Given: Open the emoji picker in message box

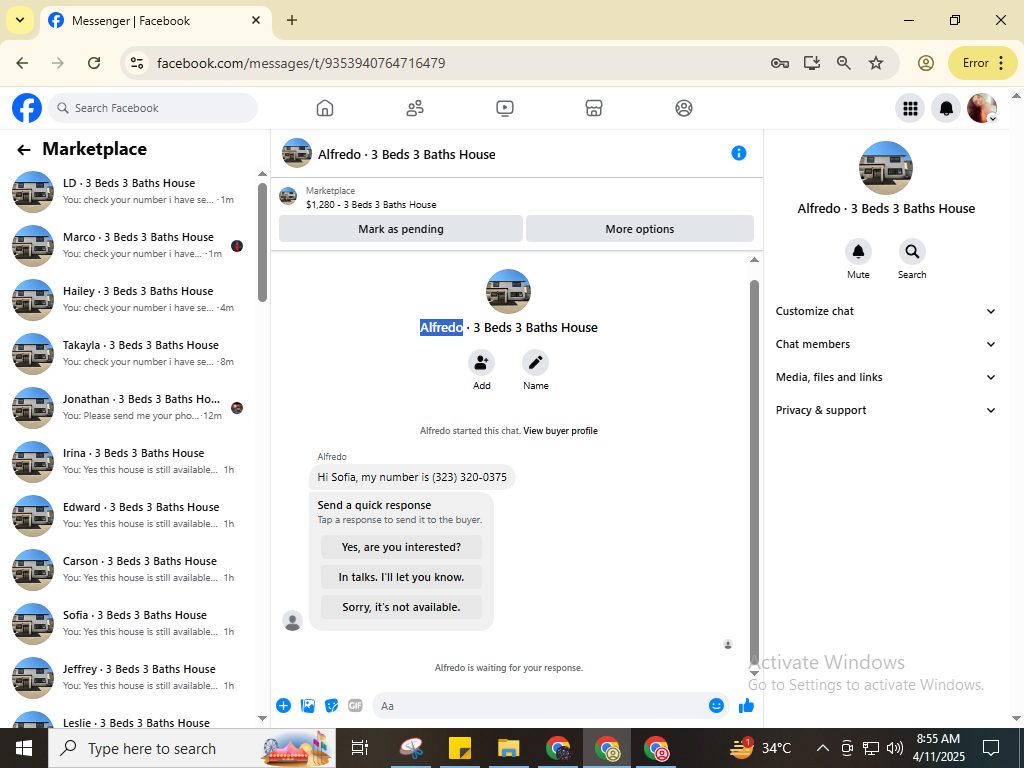Looking at the screenshot, I should click(716, 705).
